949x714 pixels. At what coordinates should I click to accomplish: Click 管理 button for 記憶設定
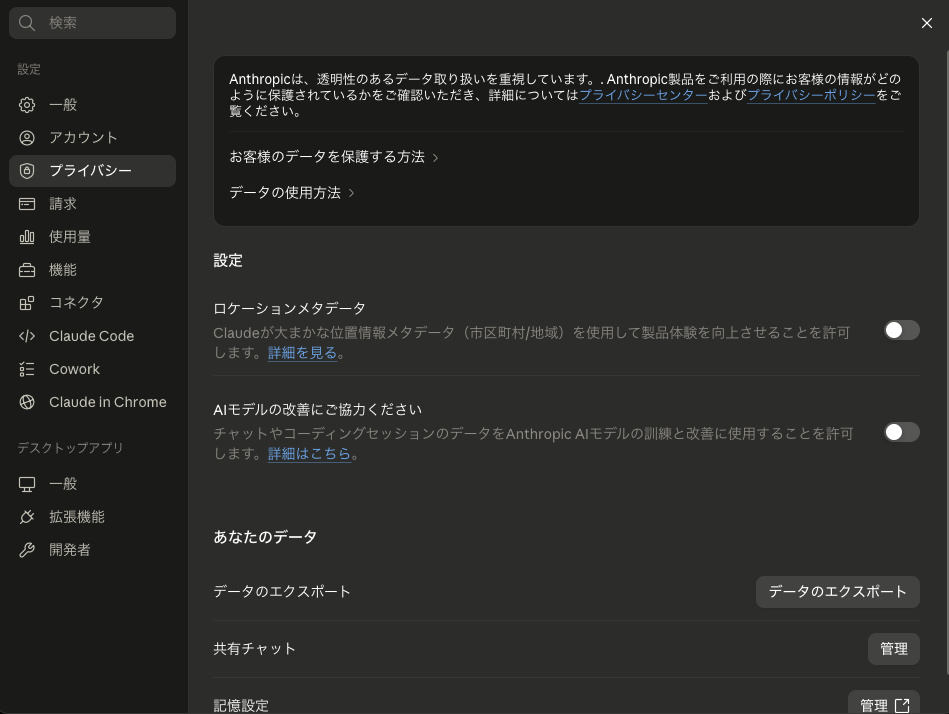884,703
